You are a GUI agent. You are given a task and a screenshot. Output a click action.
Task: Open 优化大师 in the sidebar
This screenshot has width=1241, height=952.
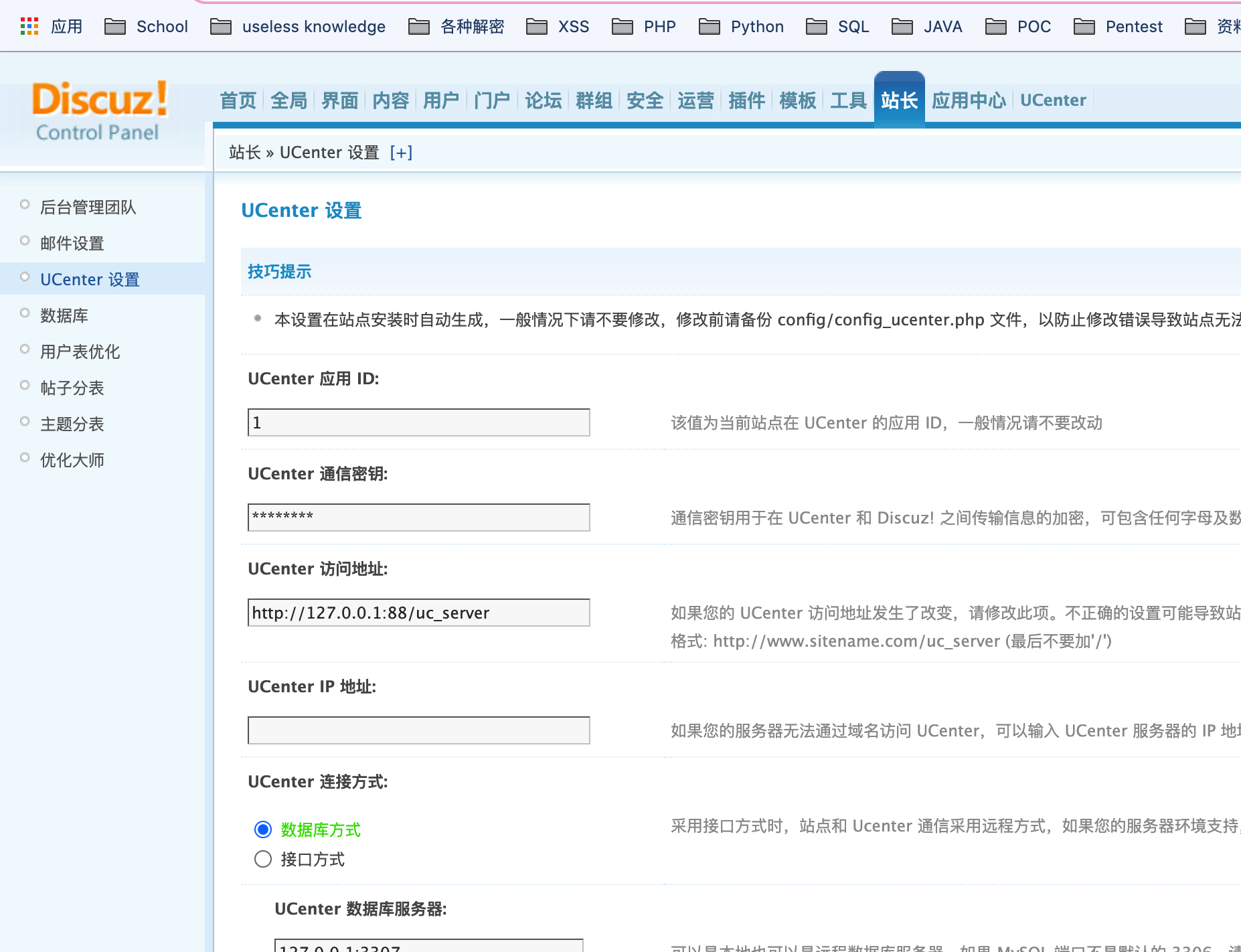click(x=72, y=461)
